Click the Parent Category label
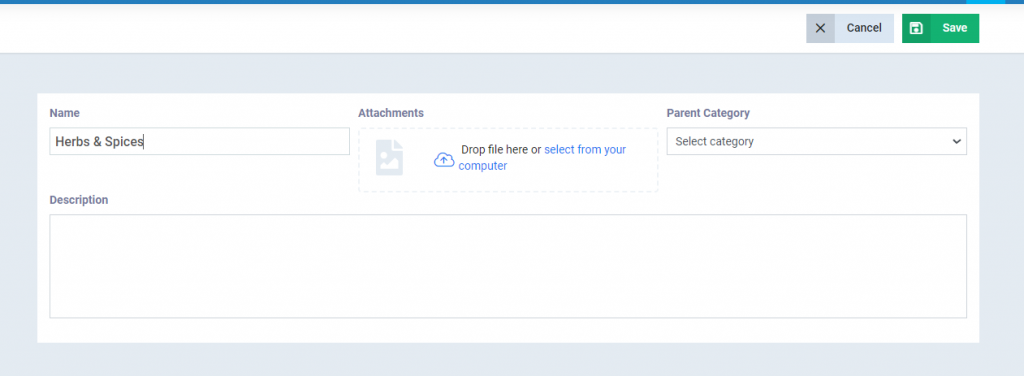 tap(708, 113)
